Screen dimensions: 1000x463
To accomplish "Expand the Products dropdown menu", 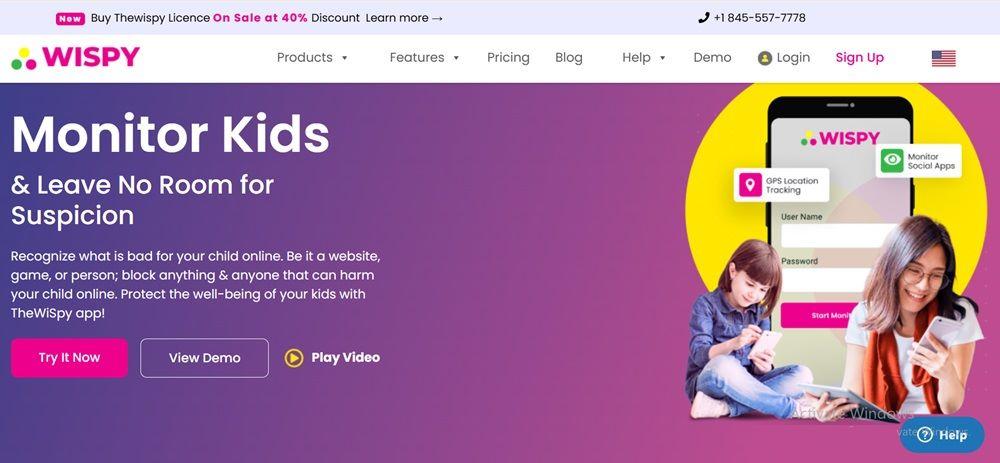I will 312,57.
